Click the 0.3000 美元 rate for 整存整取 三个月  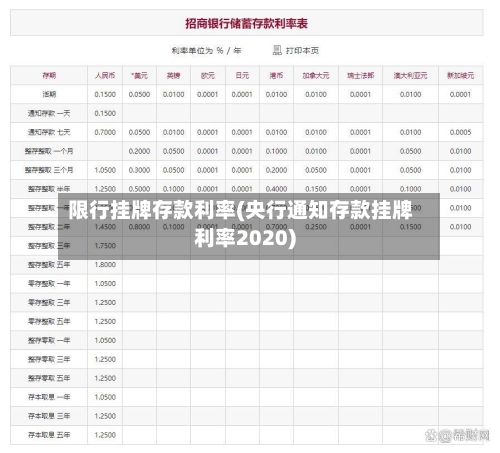point(139,170)
